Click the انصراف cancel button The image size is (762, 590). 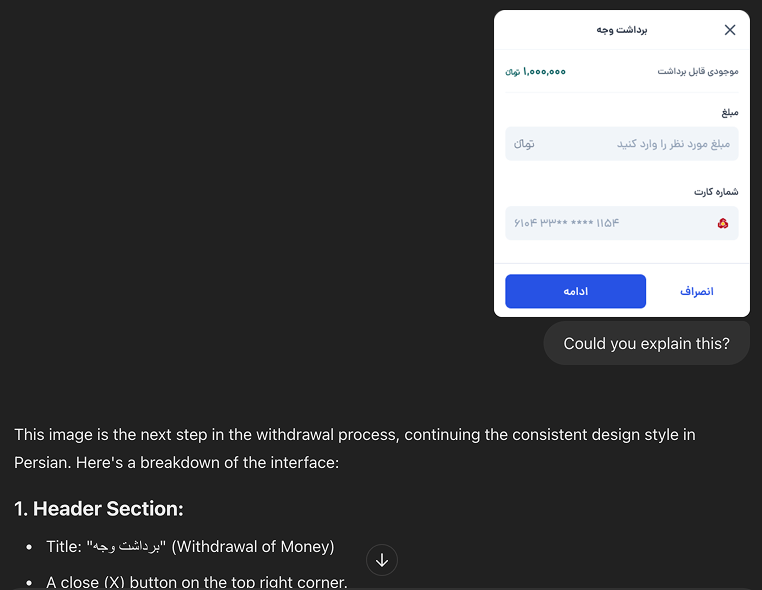pos(697,291)
